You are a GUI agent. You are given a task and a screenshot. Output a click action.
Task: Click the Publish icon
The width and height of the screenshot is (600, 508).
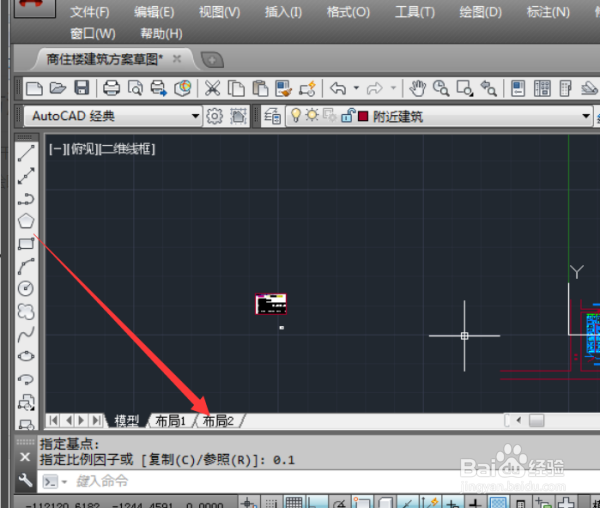(158, 88)
